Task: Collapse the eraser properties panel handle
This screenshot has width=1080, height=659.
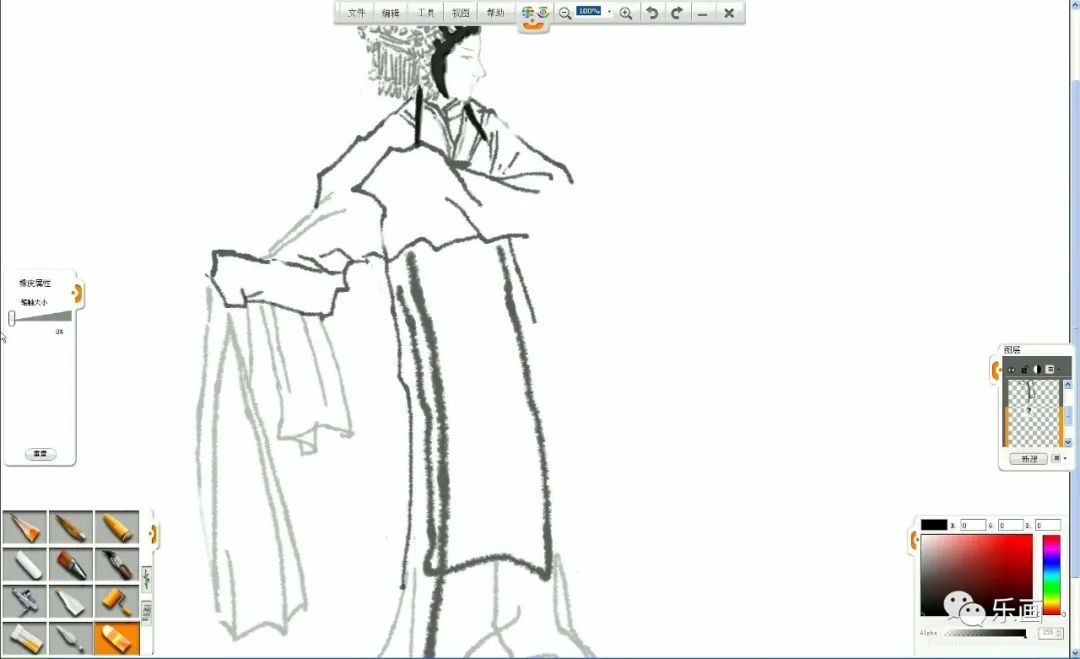Action: pos(77,294)
